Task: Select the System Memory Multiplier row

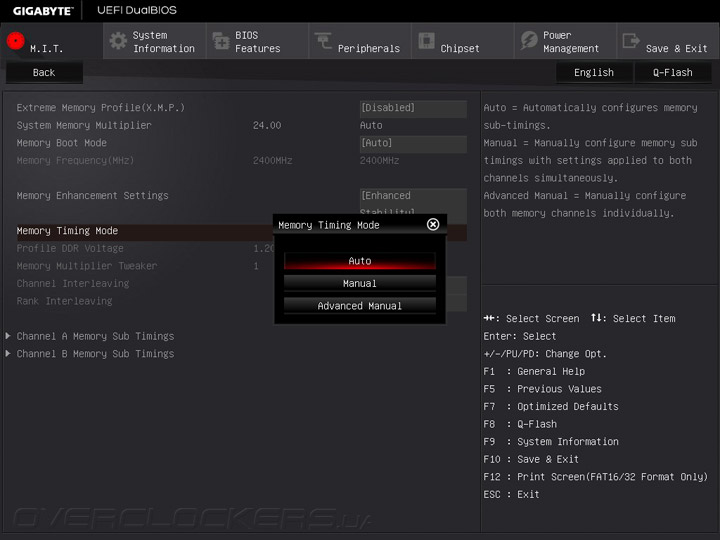Action: click(242, 125)
